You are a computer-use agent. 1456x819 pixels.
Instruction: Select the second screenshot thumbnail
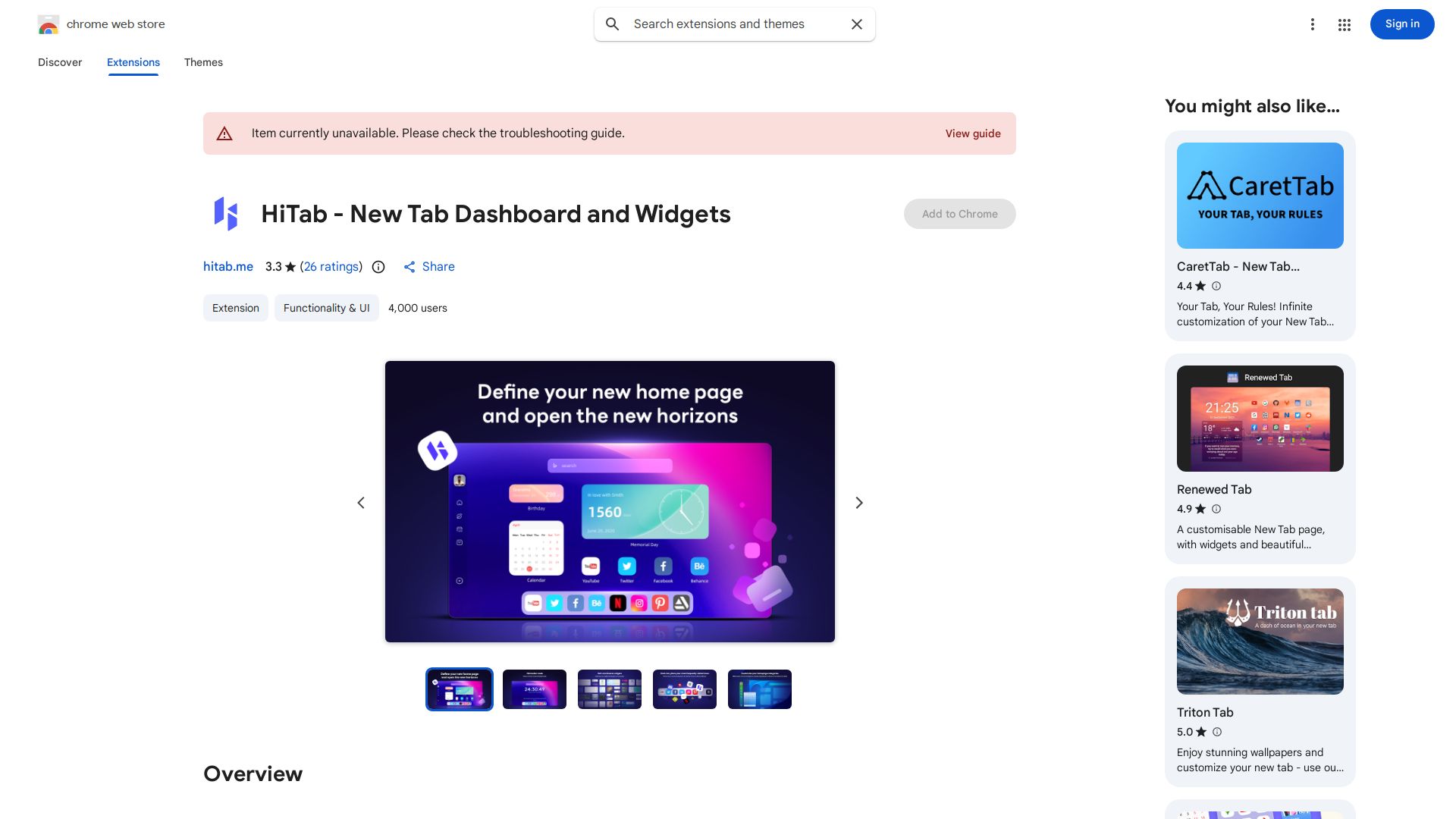tap(535, 689)
